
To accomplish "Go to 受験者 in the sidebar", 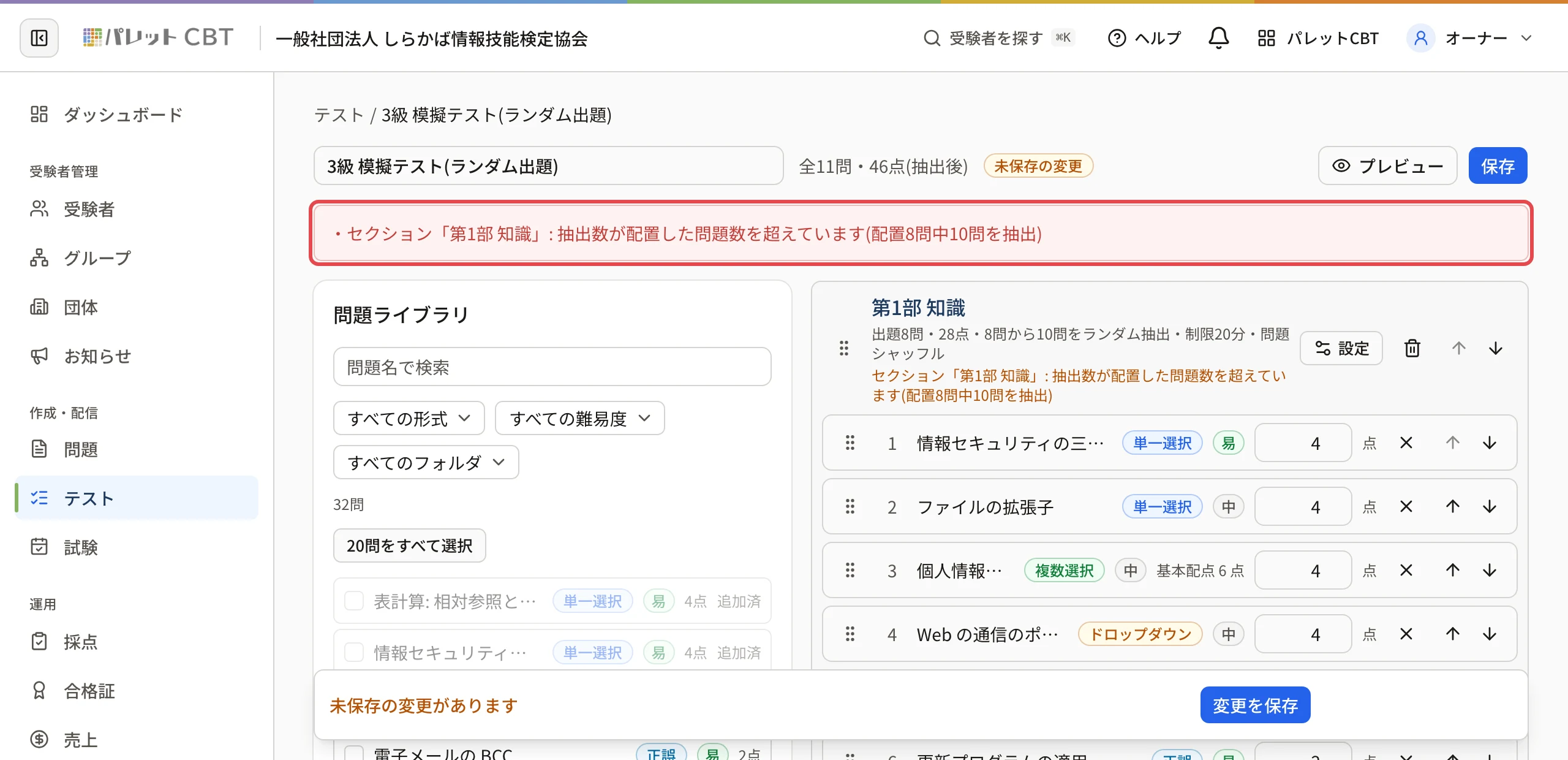I will [x=136, y=209].
